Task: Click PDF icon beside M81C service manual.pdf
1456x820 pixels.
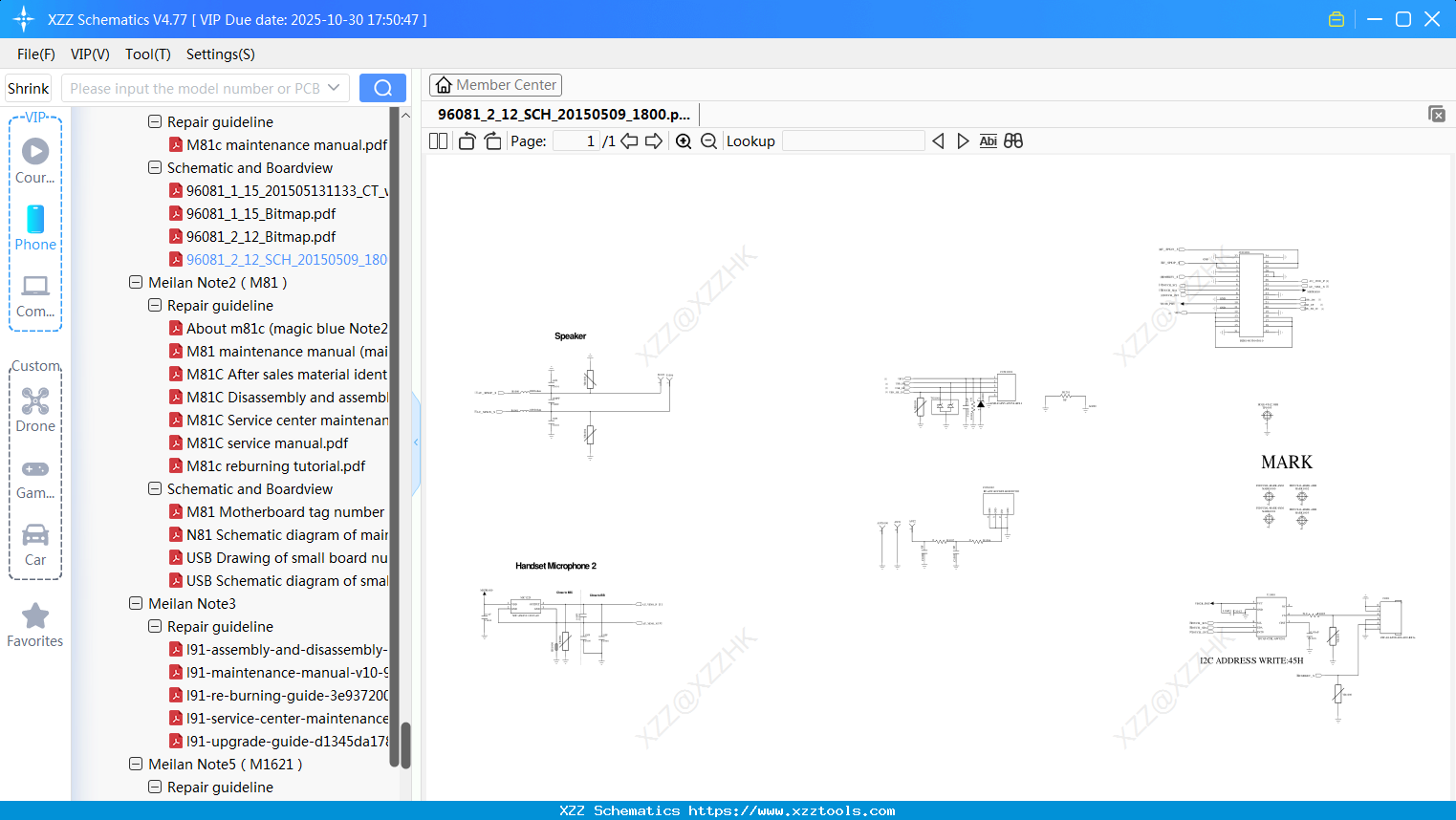Action: pyautogui.click(x=176, y=443)
